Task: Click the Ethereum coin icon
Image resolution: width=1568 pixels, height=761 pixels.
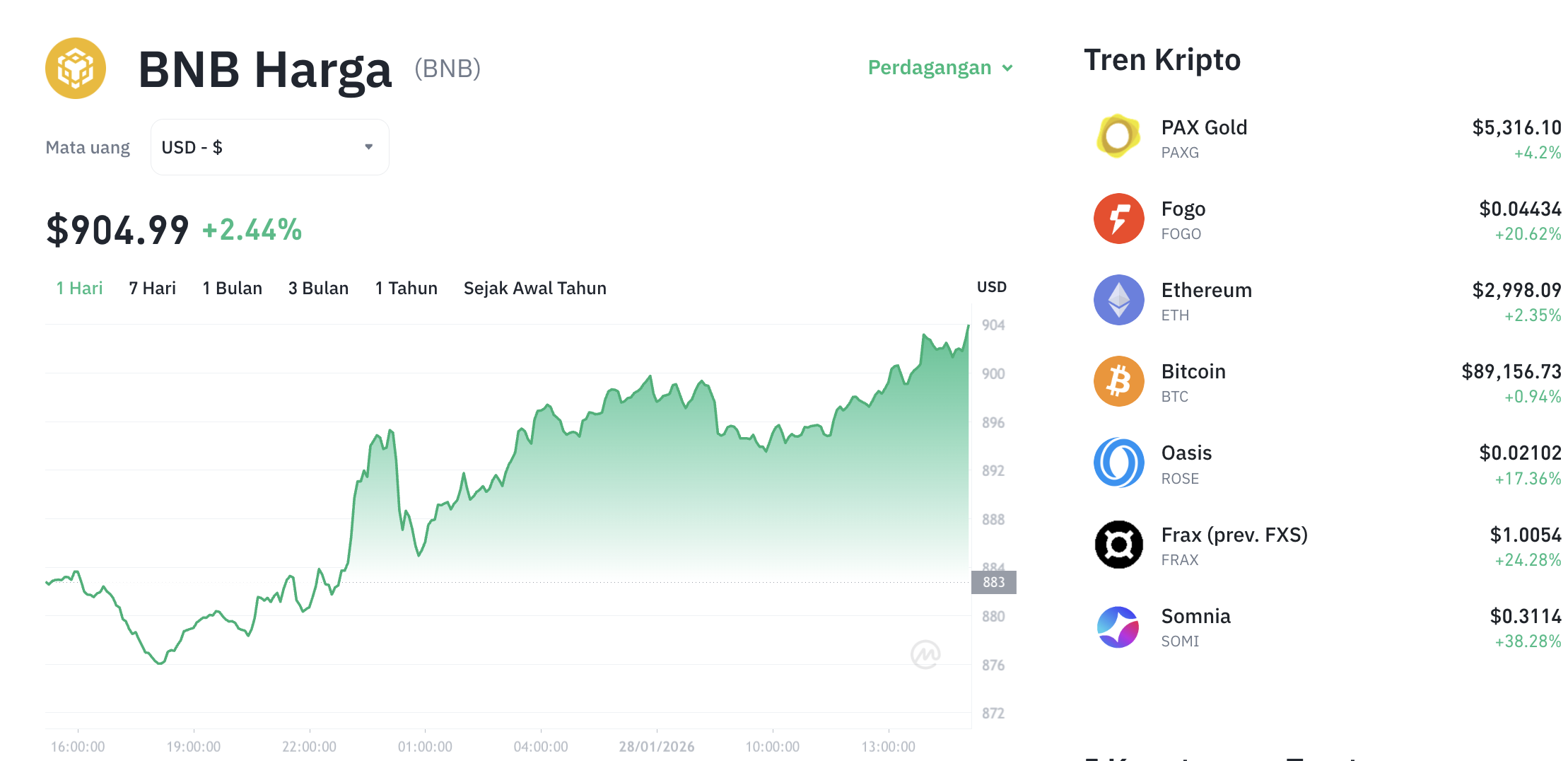Action: pos(1118,300)
